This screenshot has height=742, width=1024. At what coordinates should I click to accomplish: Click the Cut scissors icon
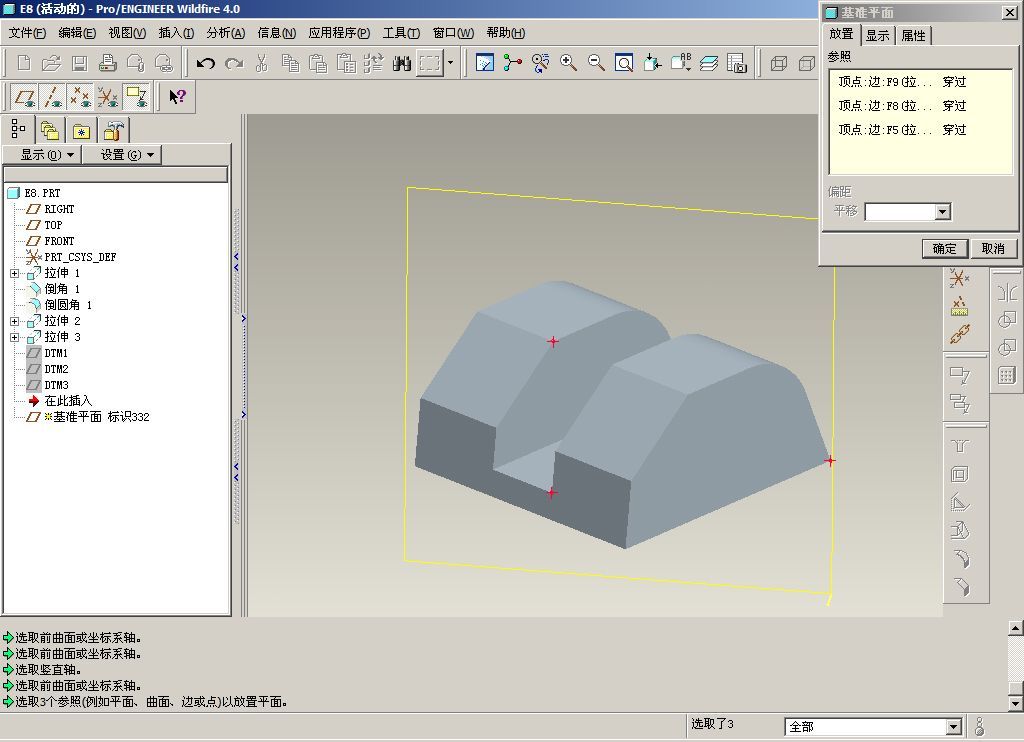(262, 63)
